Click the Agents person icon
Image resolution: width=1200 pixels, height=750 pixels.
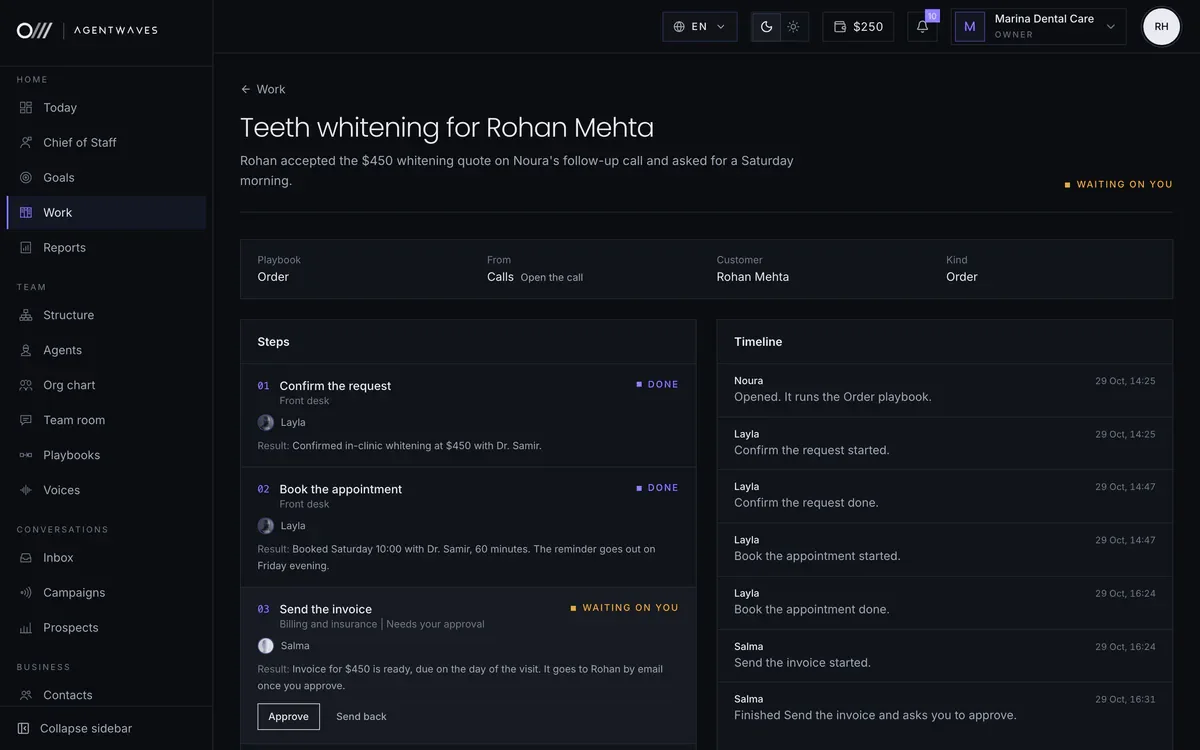[x=26, y=350]
